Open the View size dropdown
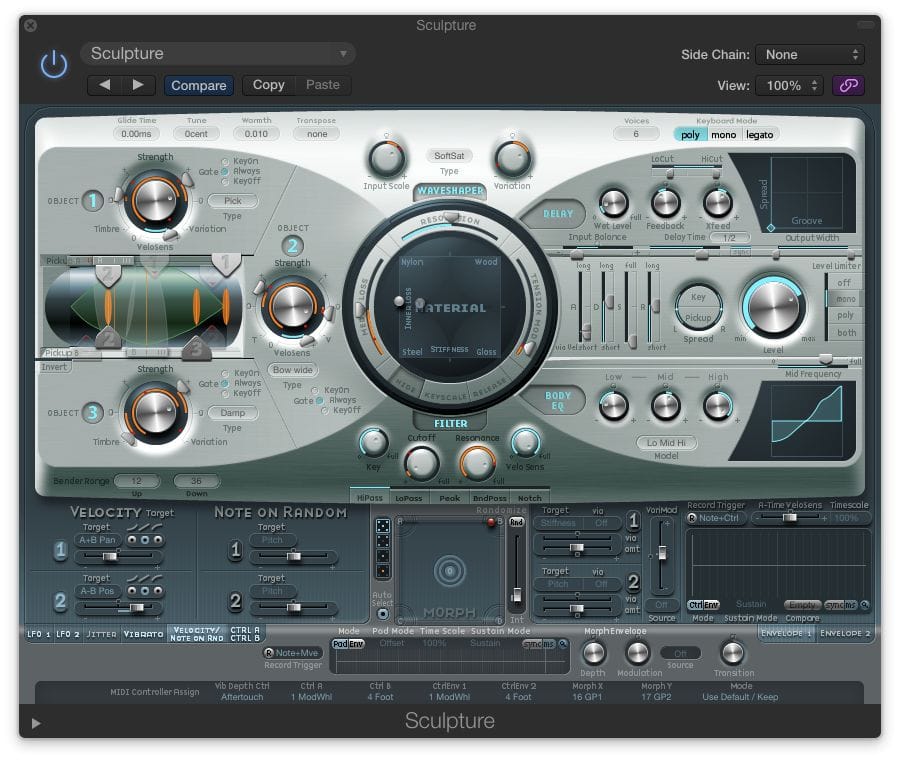The width and height of the screenshot is (900, 761). (x=788, y=86)
